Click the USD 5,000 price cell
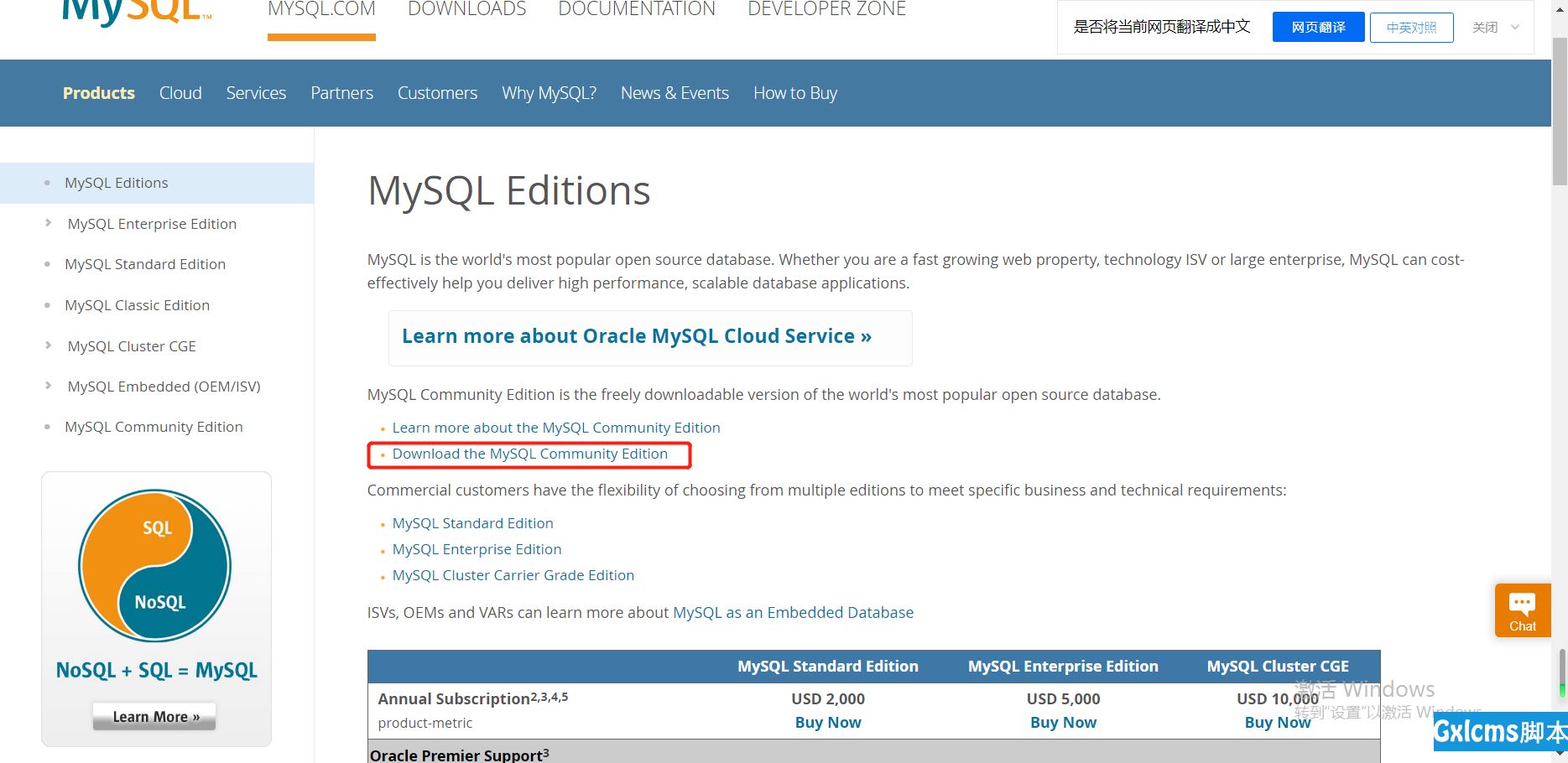 click(1063, 699)
